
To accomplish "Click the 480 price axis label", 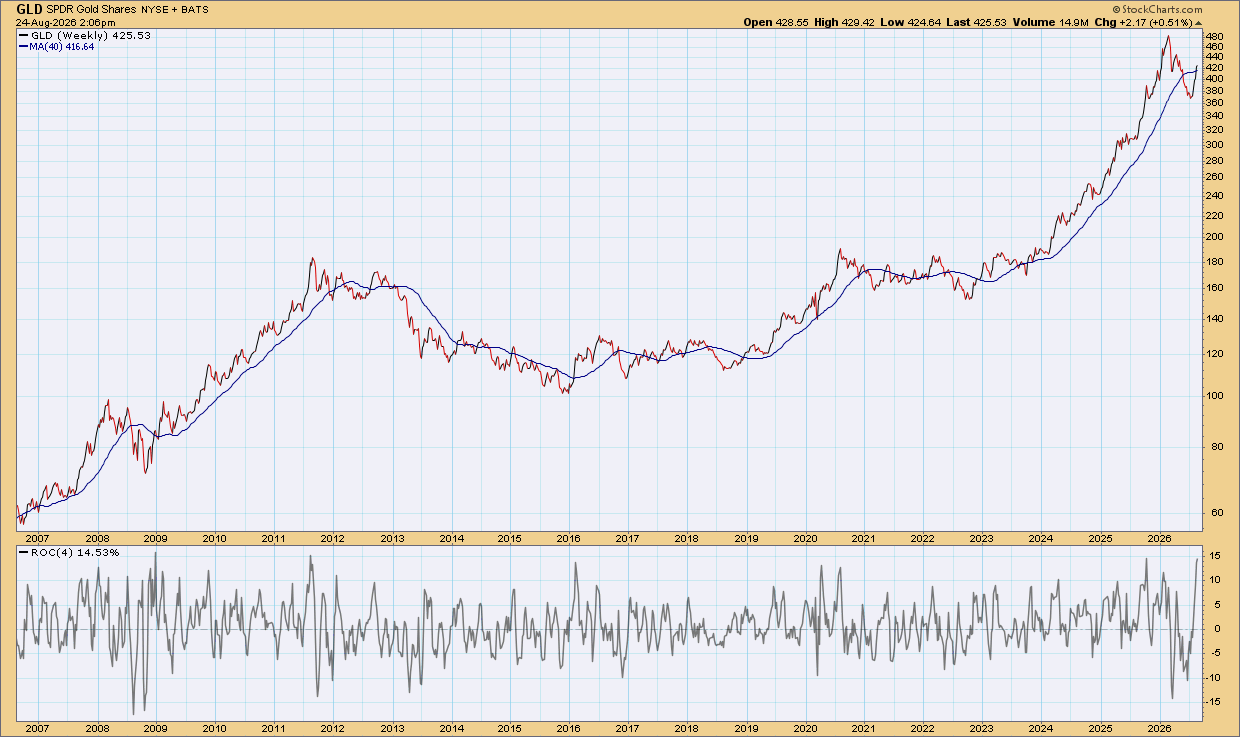I will click(1216, 37).
